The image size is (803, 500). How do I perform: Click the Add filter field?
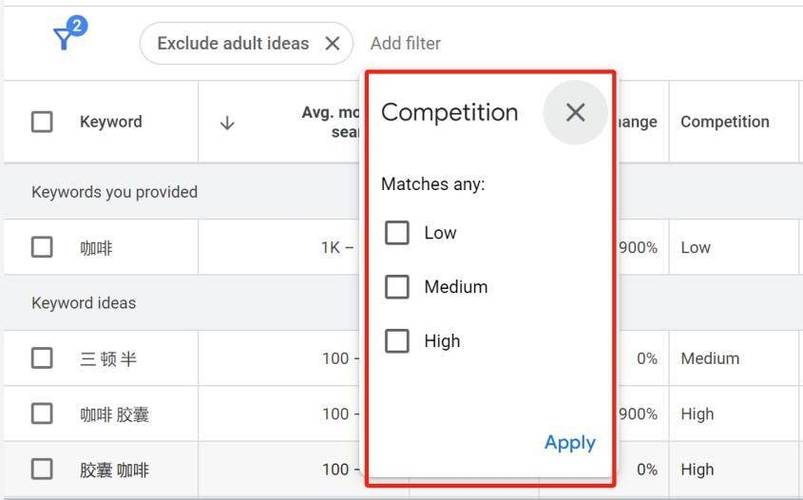pyautogui.click(x=405, y=44)
